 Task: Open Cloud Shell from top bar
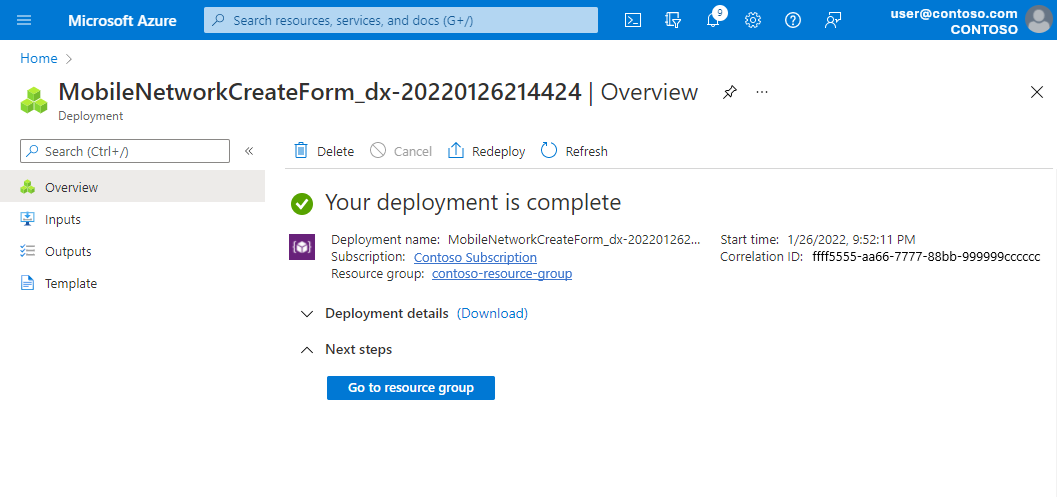click(632, 20)
